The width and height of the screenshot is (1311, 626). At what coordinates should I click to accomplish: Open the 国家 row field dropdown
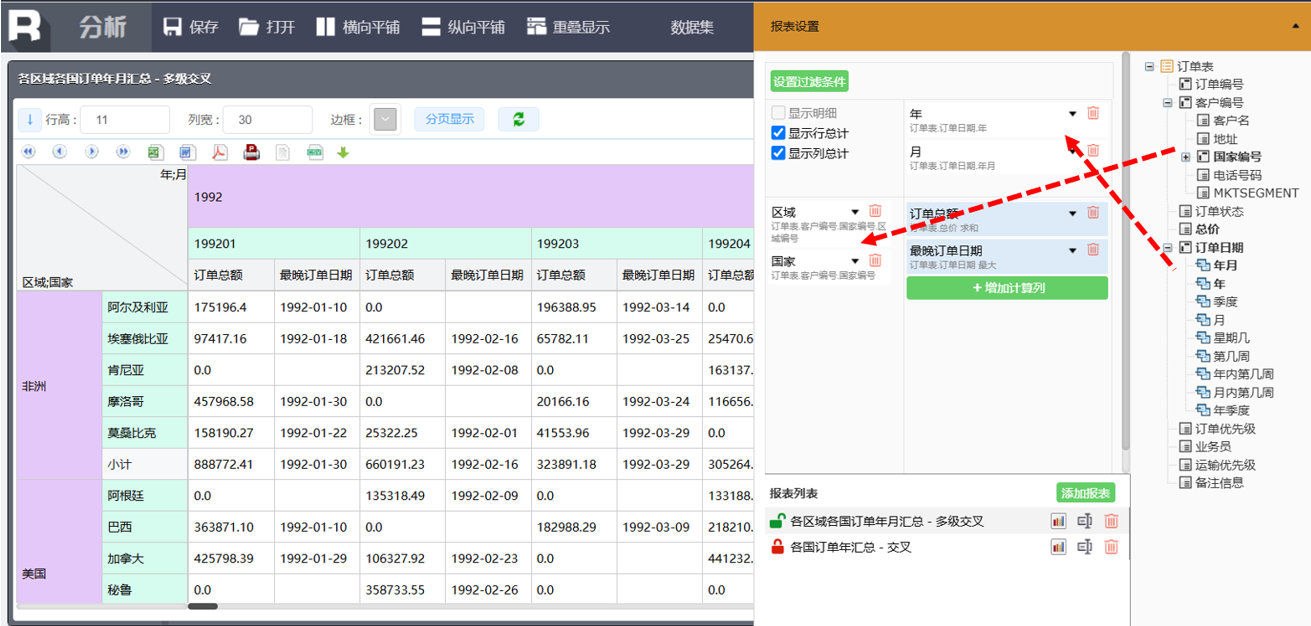(855, 261)
